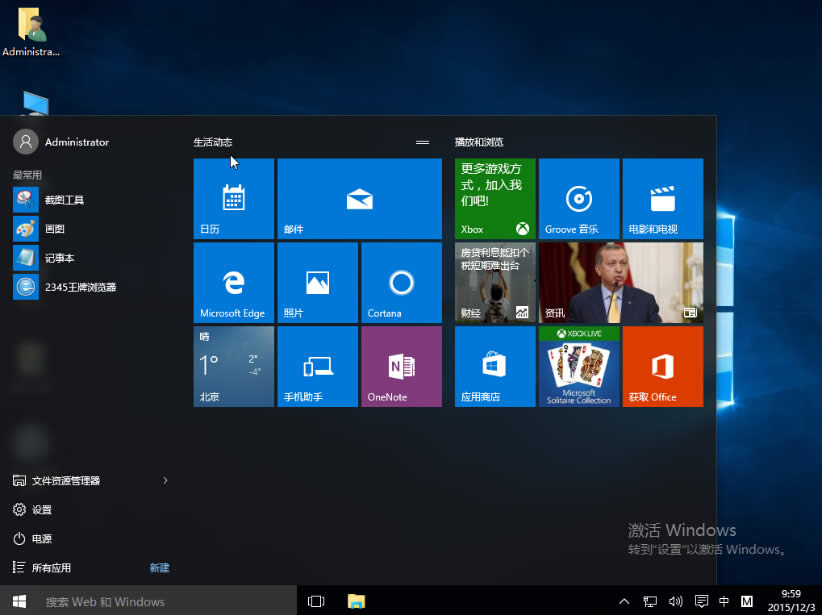The height and width of the screenshot is (615, 822).
Task: Click the 获取 Office tile
Action: pyautogui.click(x=662, y=366)
